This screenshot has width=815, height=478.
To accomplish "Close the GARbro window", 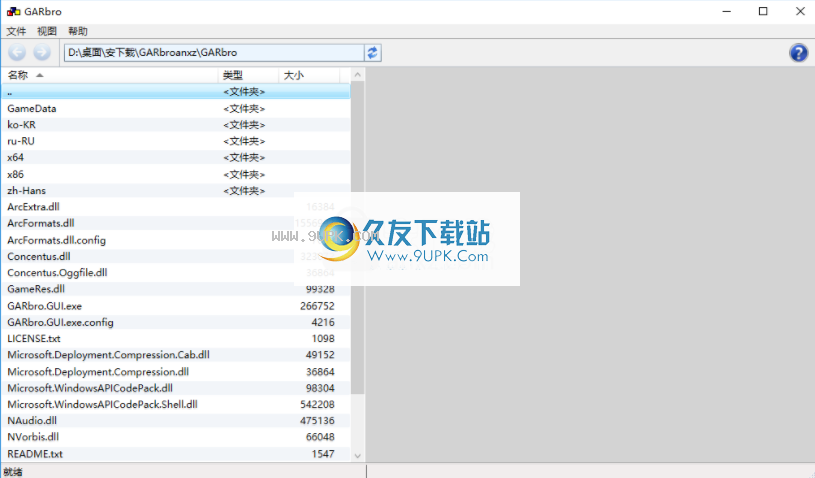I will [800, 11].
